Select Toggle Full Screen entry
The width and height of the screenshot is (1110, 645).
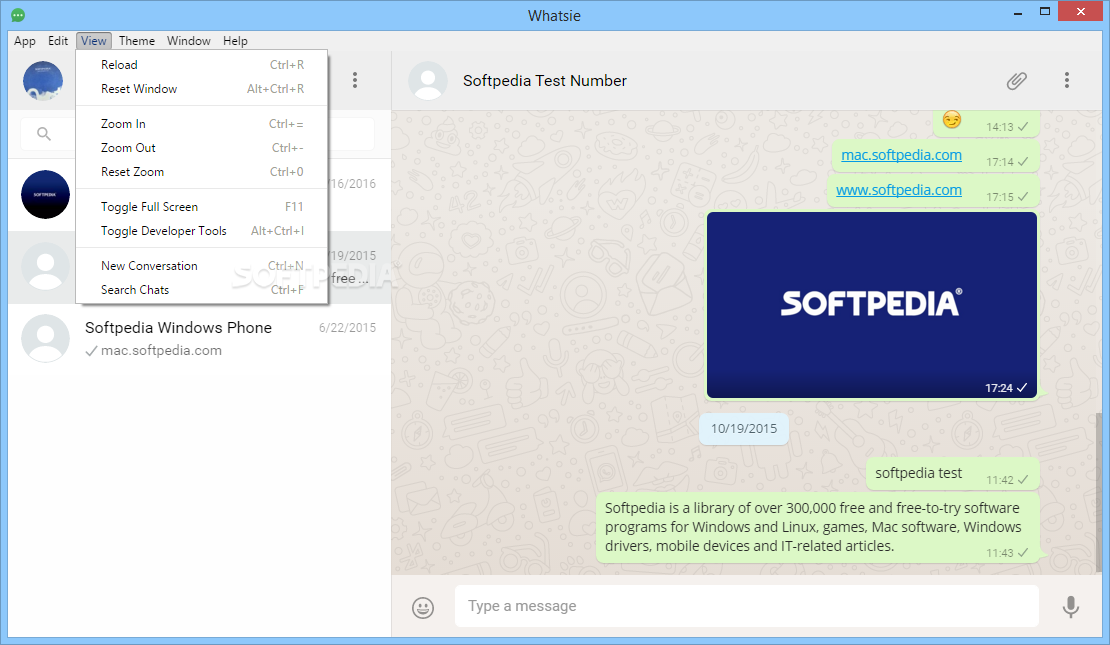coord(202,207)
